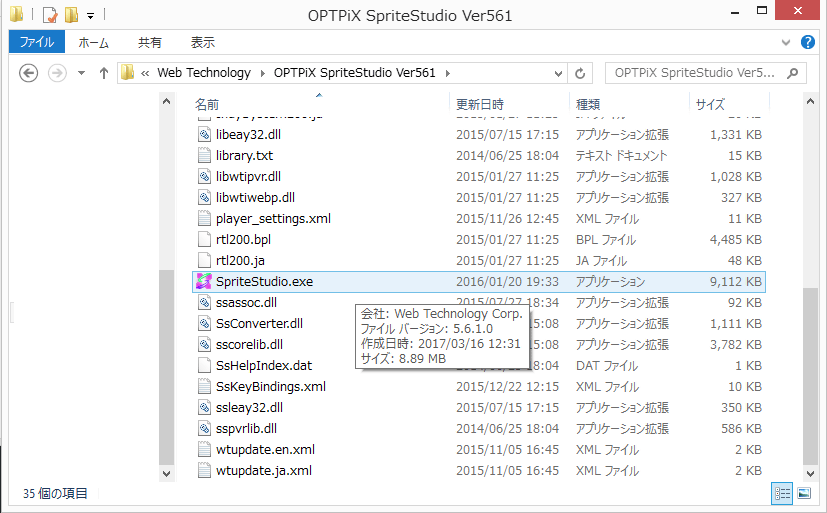Click the sscorelib.dll file icon
Image resolution: width=827 pixels, height=513 pixels.
pyautogui.click(x=204, y=344)
